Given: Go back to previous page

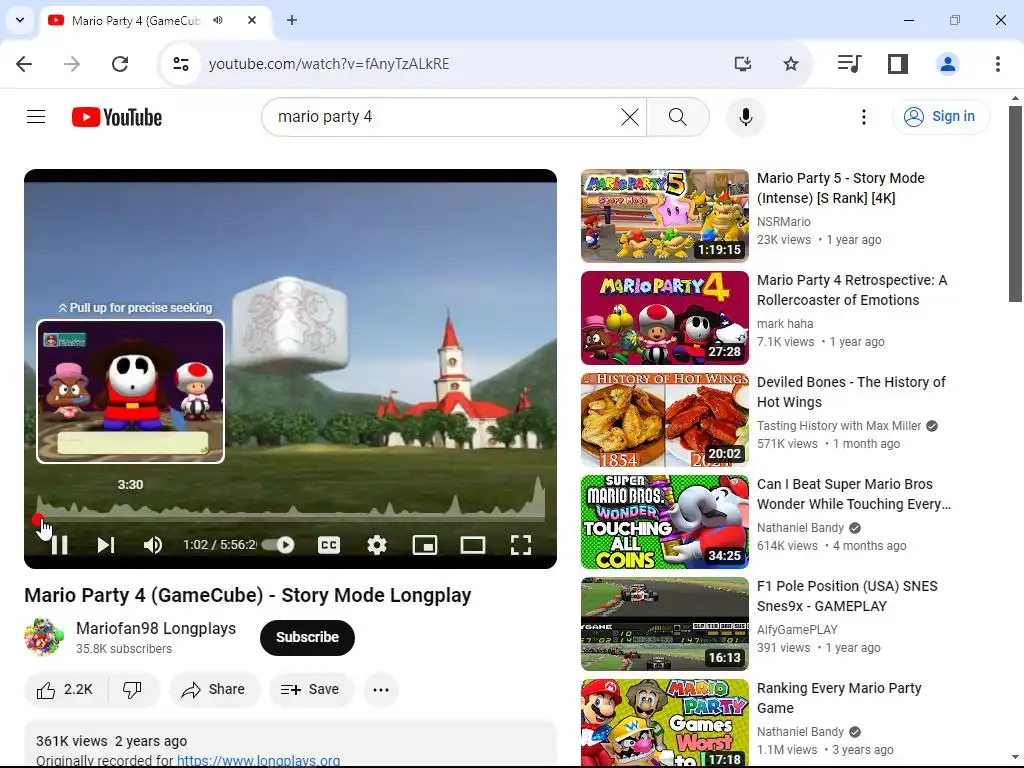Looking at the screenshot, I should [24, 64].
